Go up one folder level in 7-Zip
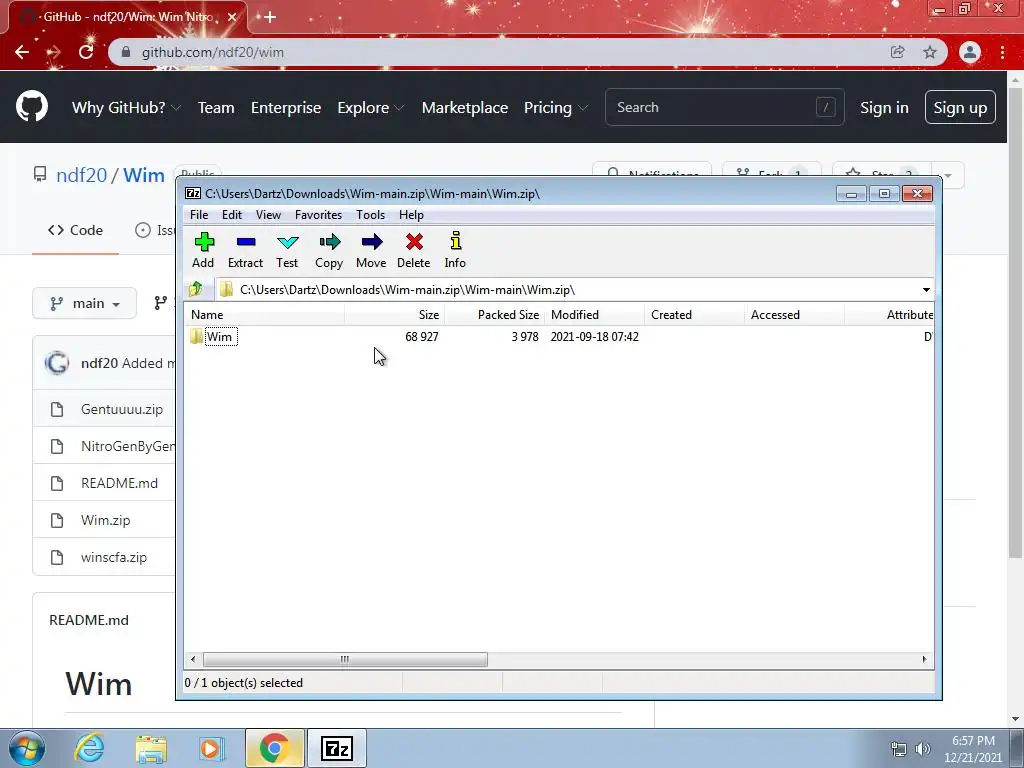Image resolution: width=1024 pixels, height=768 pixels. point(196,289)
